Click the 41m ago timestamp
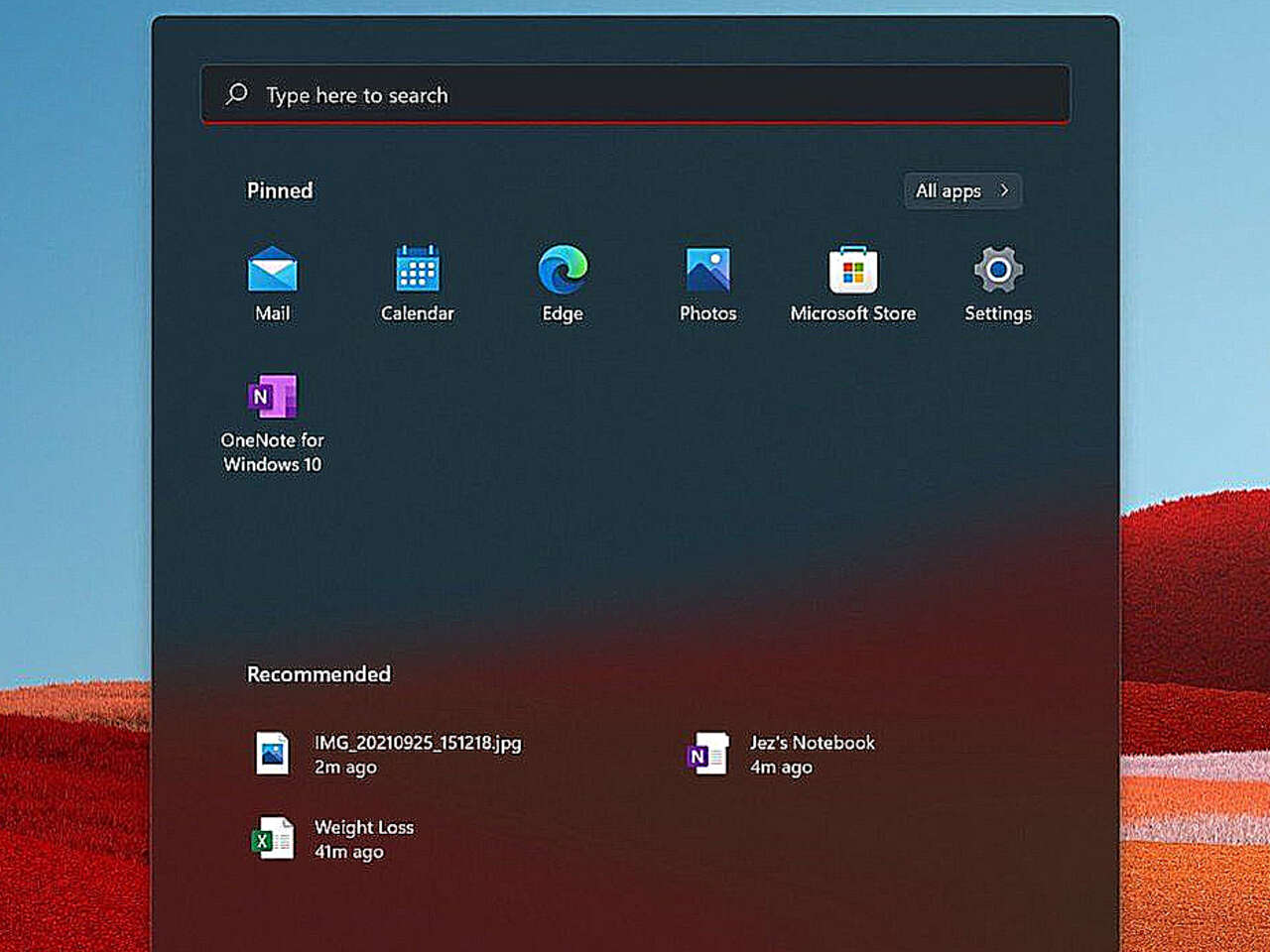Viewport: 1270px width, 952px height. (x=349, y=852)
